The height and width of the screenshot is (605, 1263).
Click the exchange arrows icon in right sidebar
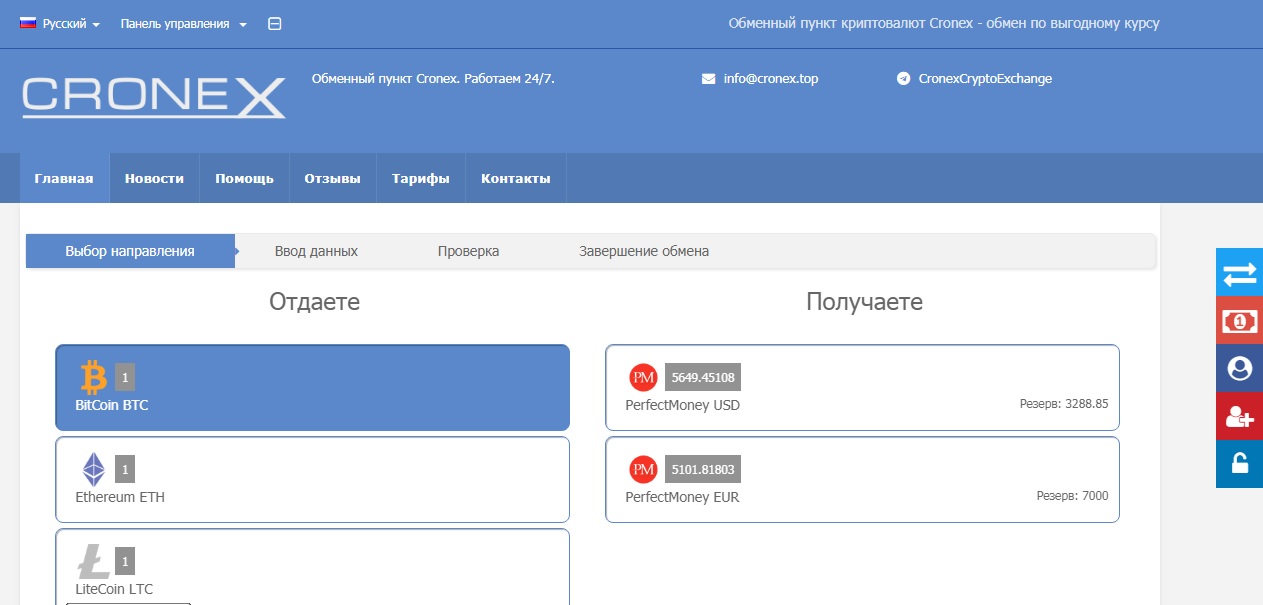pyautogui.click(x=1239, y=273)
